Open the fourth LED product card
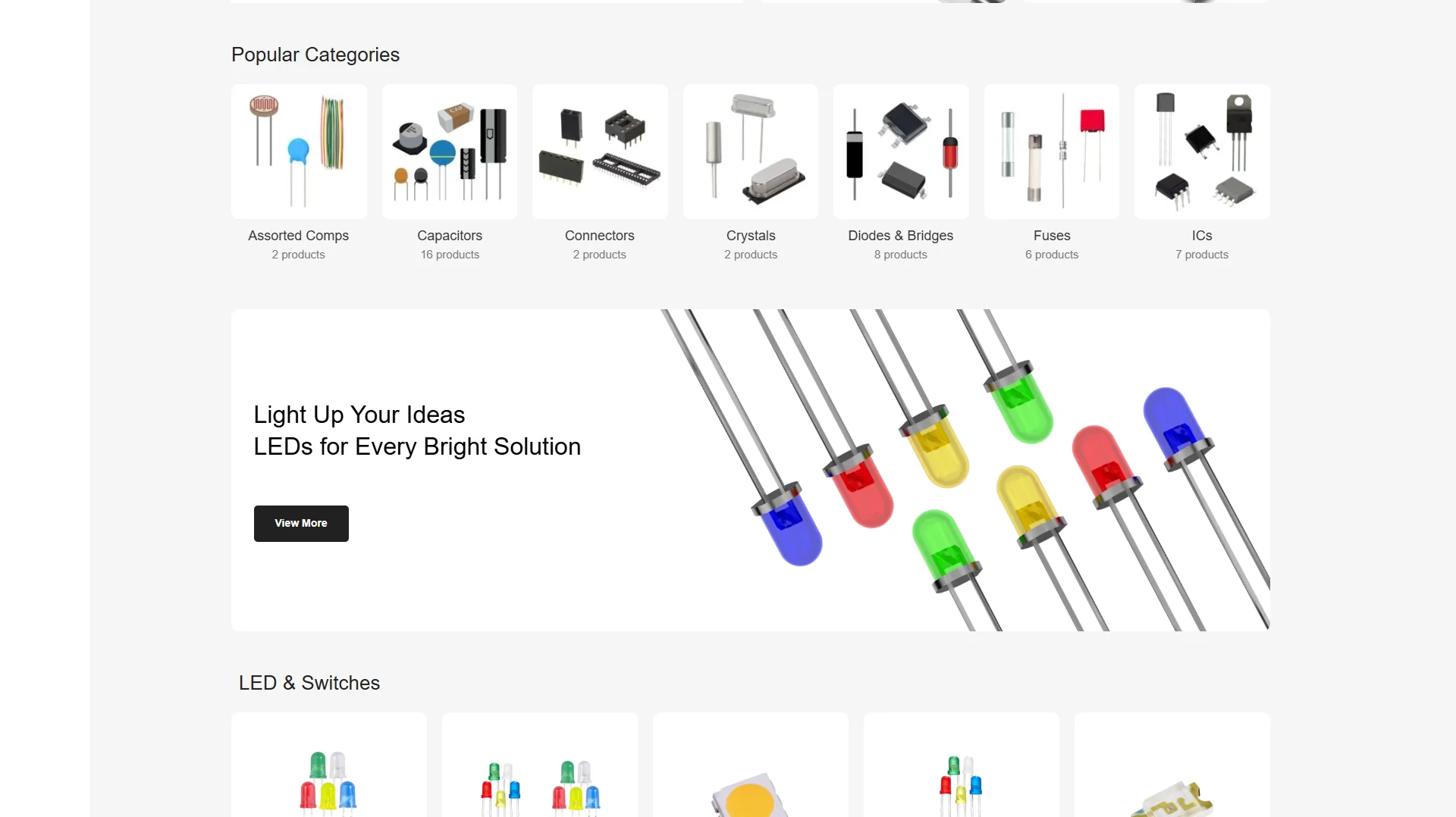 [x=962, y=765]
